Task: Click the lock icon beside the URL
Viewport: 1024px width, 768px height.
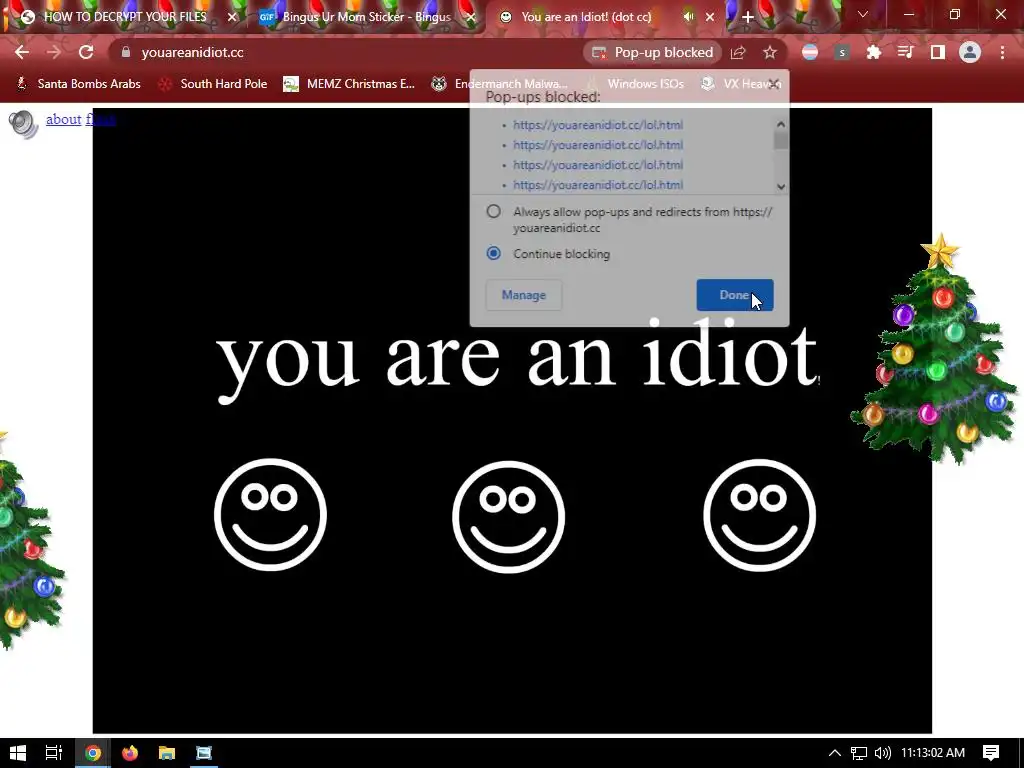Action: pos(126,52)
